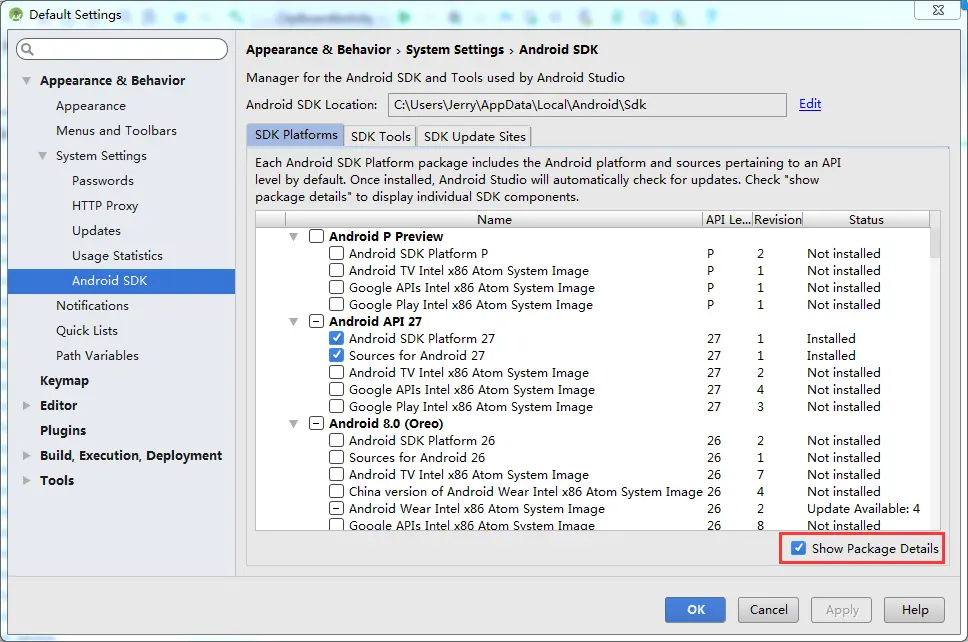Open Notifications settings

pos(93,306)
